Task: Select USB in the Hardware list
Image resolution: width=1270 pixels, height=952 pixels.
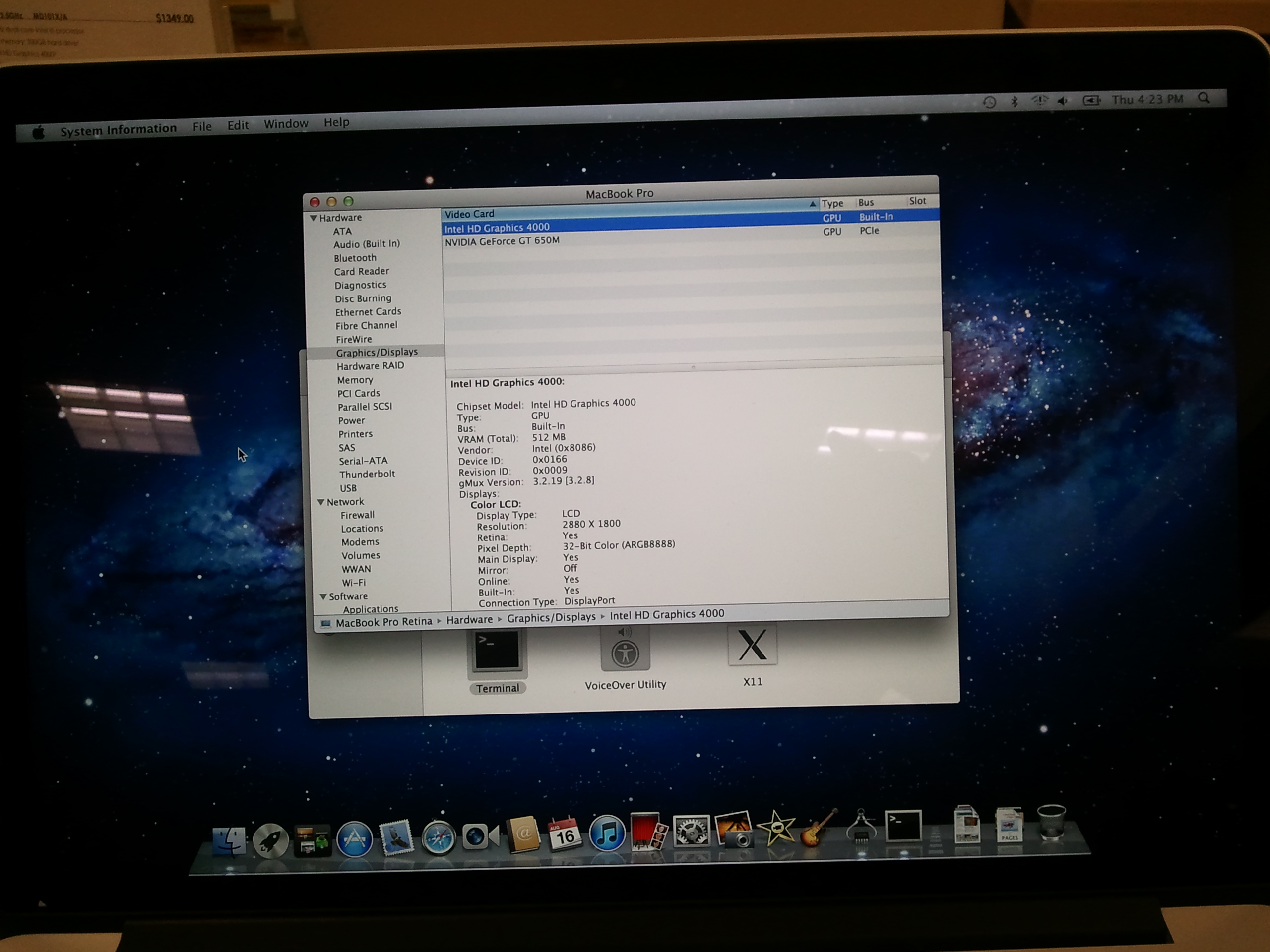Action: [348, 488]
